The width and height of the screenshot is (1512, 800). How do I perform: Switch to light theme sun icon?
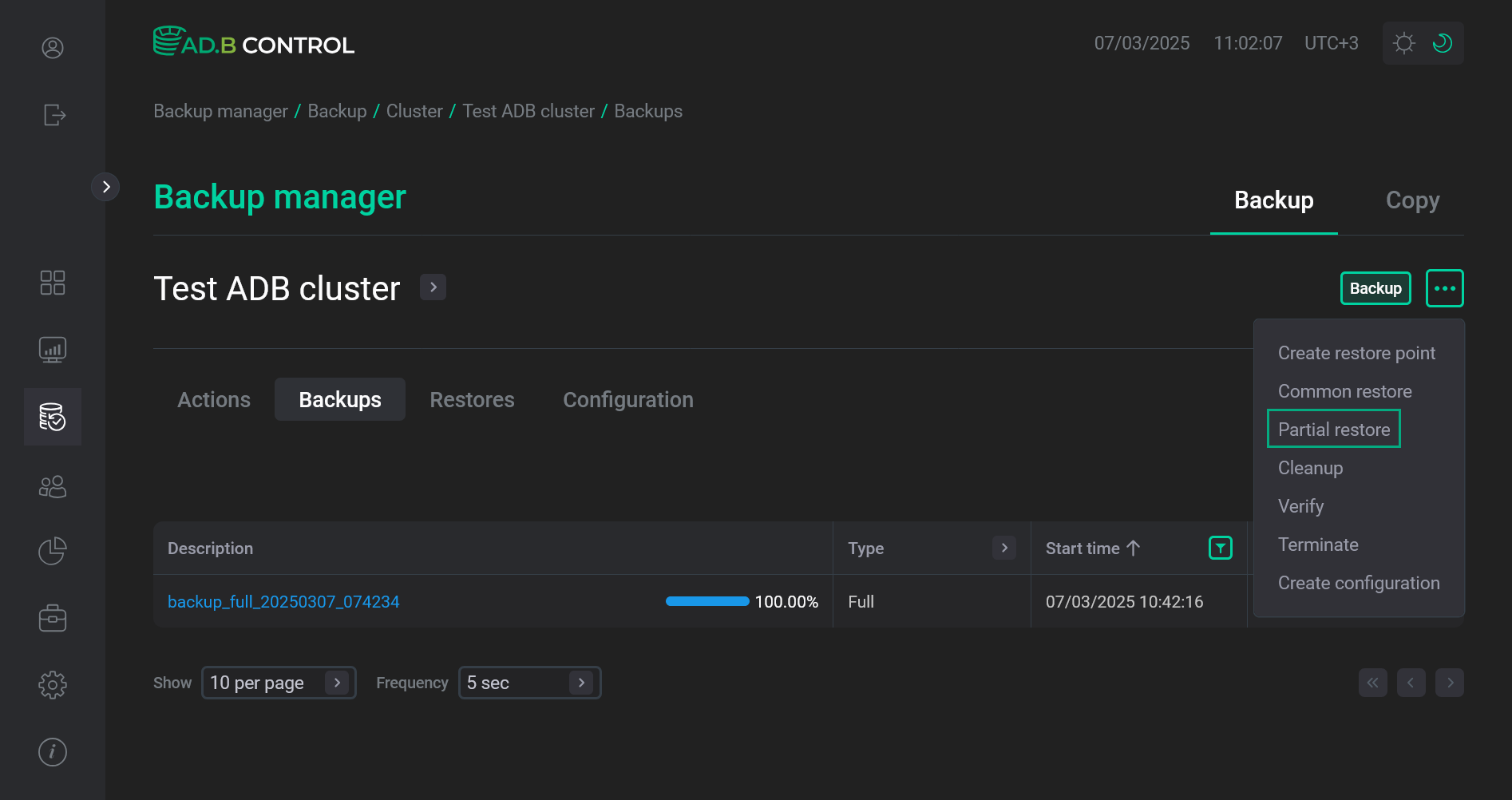pyautogui.click(x=1404, y=43)
